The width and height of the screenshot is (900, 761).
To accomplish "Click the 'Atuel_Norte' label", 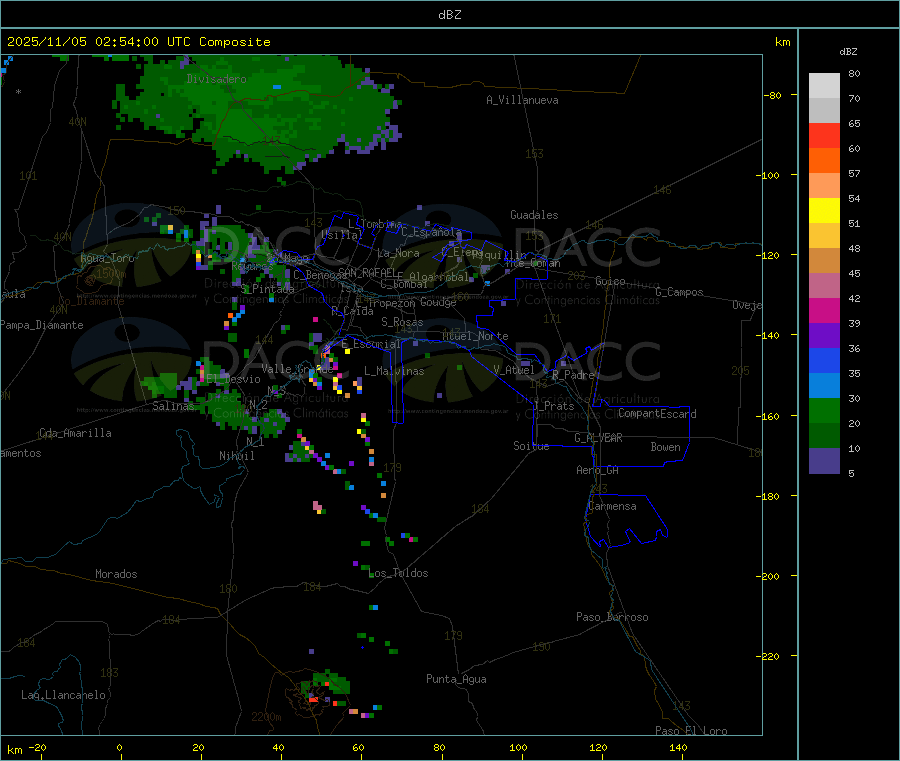I will (475, 336).
